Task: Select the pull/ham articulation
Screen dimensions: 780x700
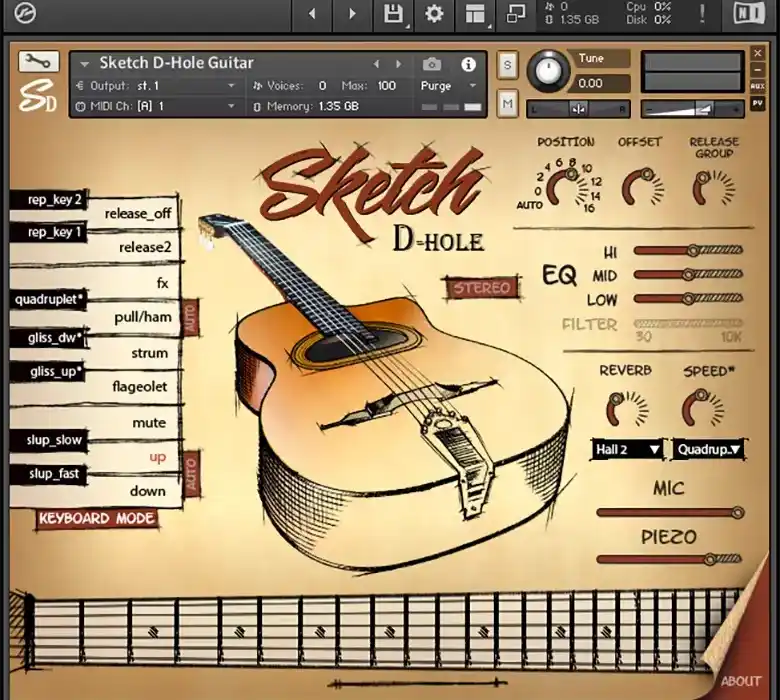Action: 143,317
